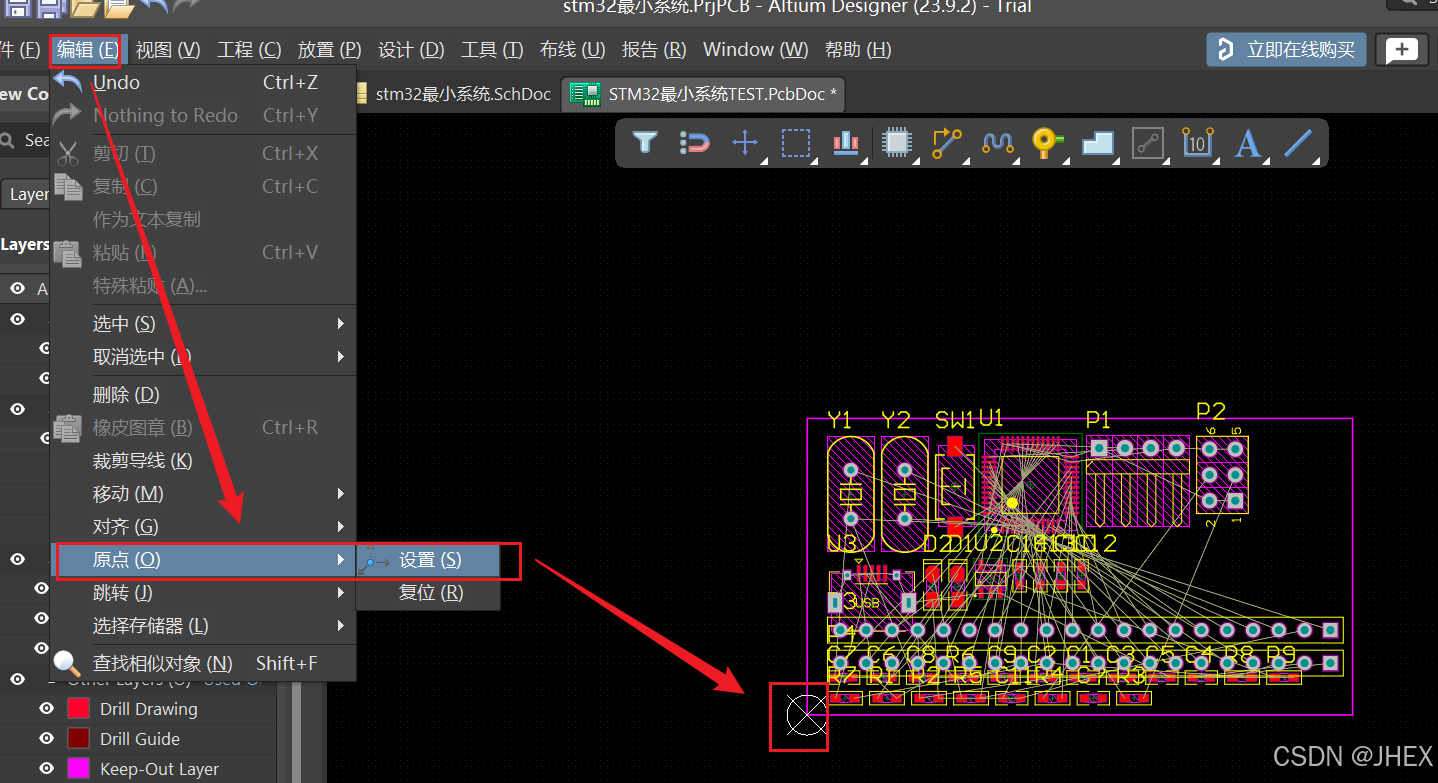Choose 删除 (D) from the Edit menu
This screenshot has width=1438, height=783.
(x=203, y=394)
